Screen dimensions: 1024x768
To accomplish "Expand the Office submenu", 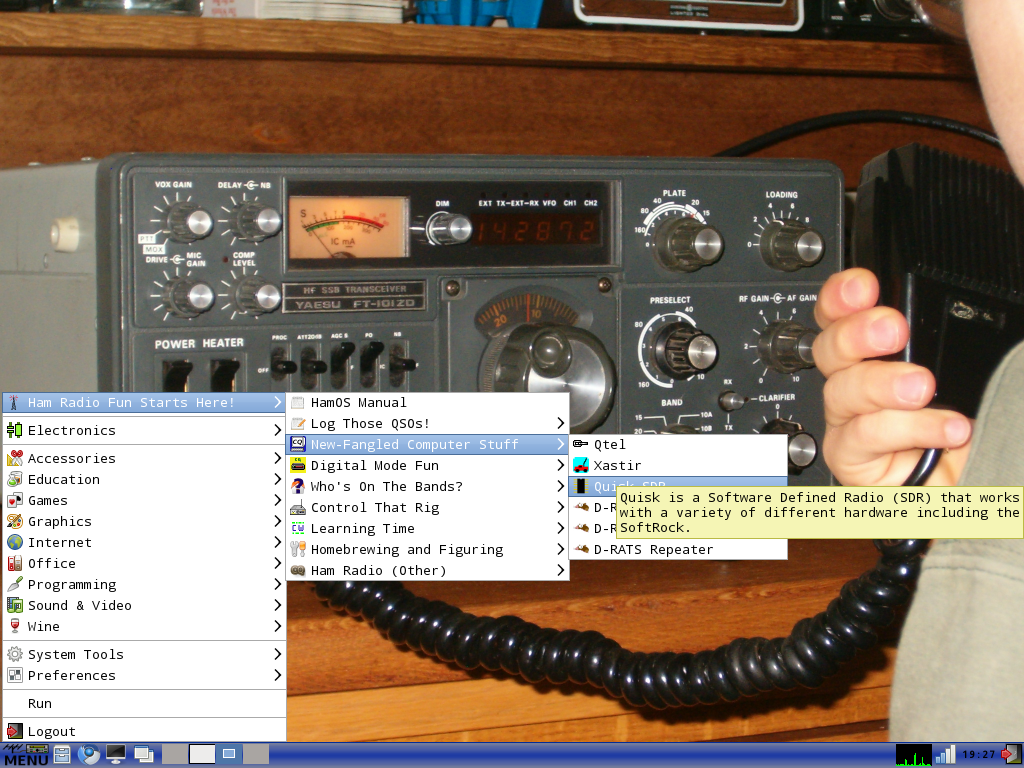I will pos(144,563).
